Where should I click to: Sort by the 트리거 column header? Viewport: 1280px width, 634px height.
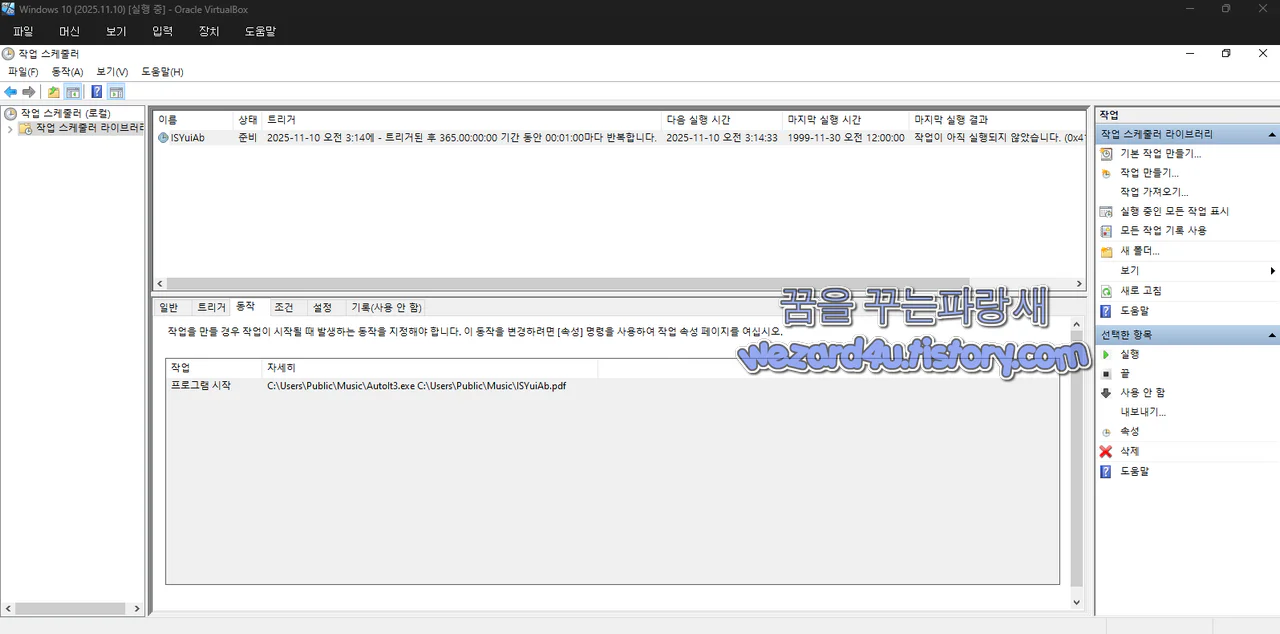tap(462, 120)
